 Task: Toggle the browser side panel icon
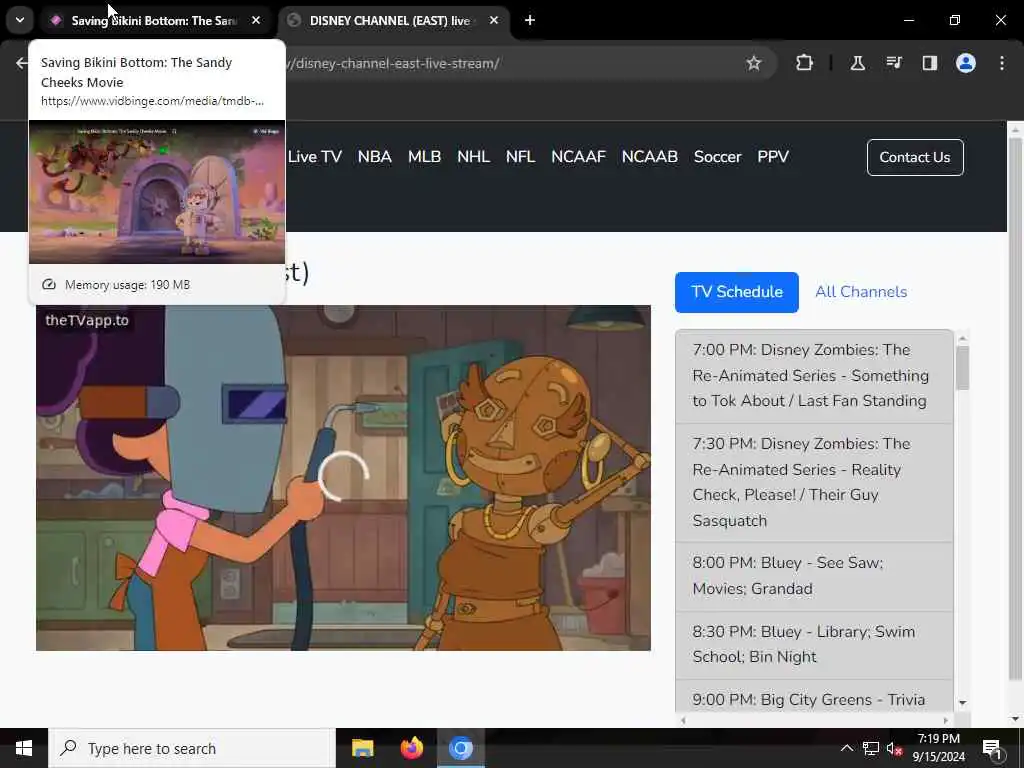coord(929,63)
